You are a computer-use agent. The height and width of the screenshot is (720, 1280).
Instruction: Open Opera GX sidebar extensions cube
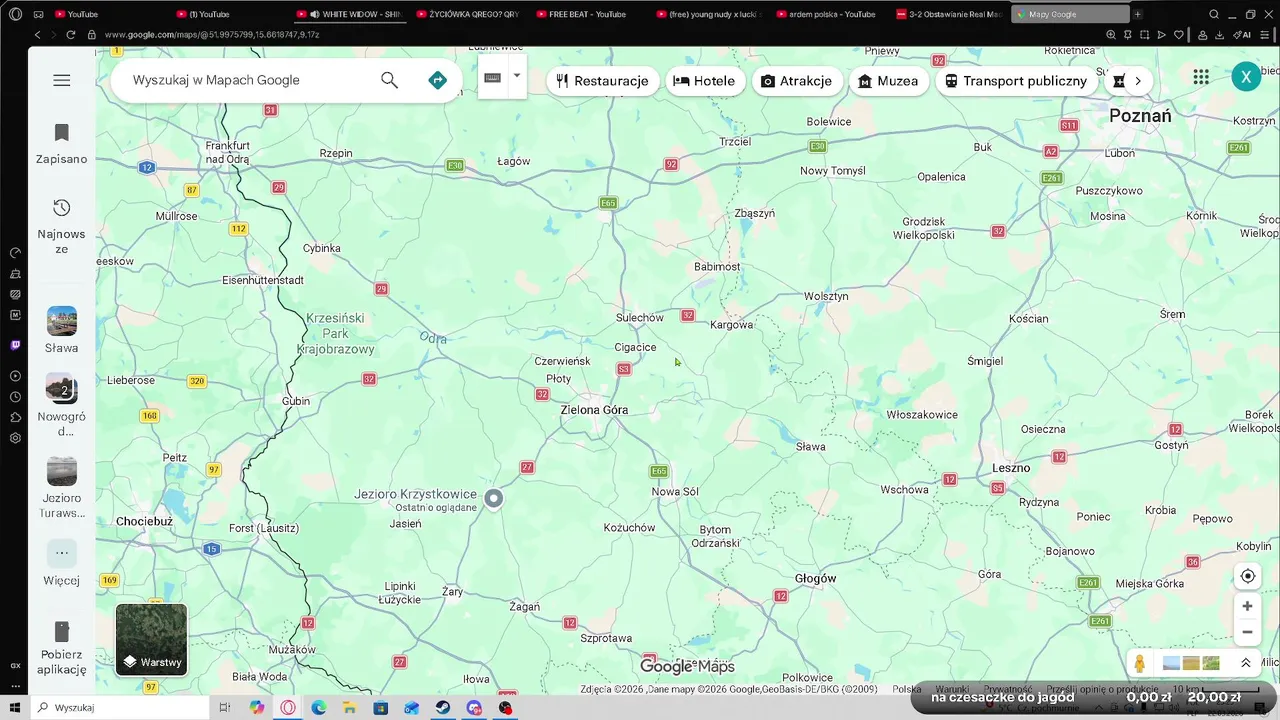coord(15,417)
